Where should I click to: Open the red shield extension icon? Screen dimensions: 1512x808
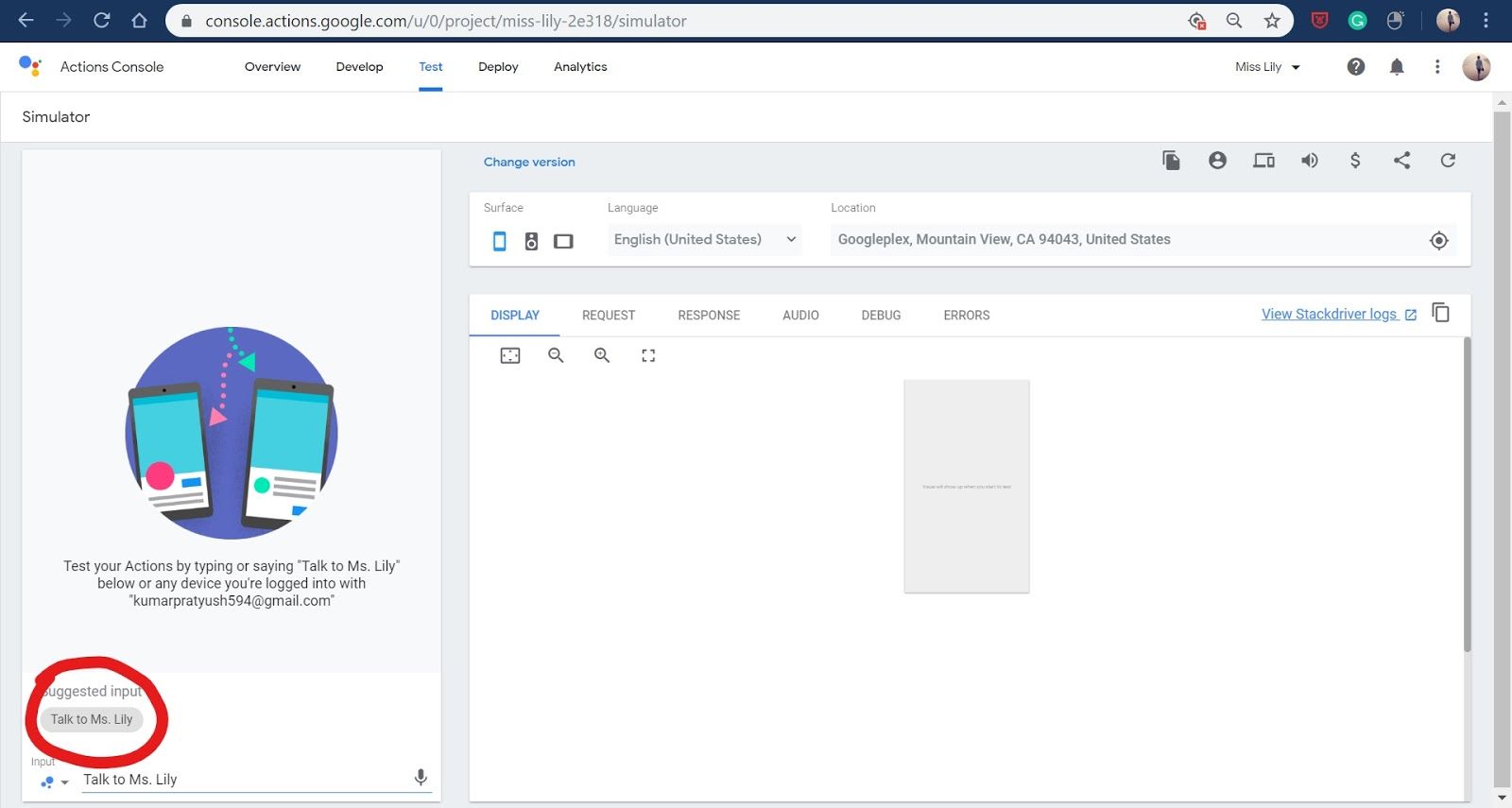click(x=1319, y=21)
